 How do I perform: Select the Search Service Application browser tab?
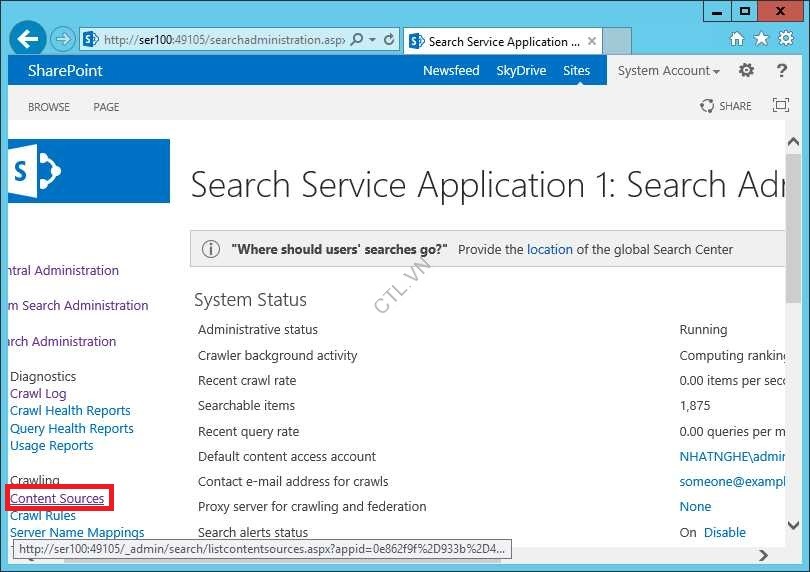[x=503, y=41]
